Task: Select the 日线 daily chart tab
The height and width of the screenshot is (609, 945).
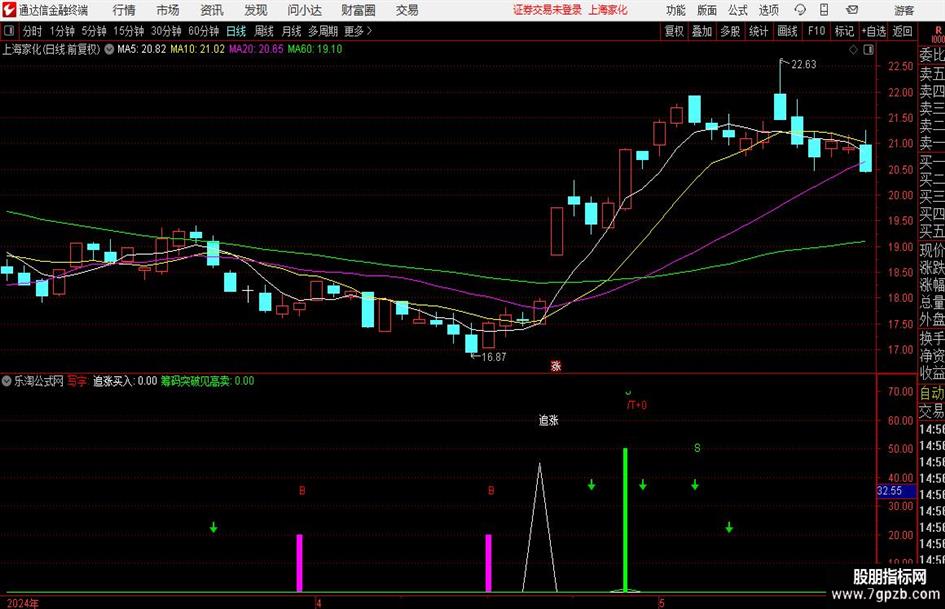Action: pyautogui.click(x=236, y=31)
